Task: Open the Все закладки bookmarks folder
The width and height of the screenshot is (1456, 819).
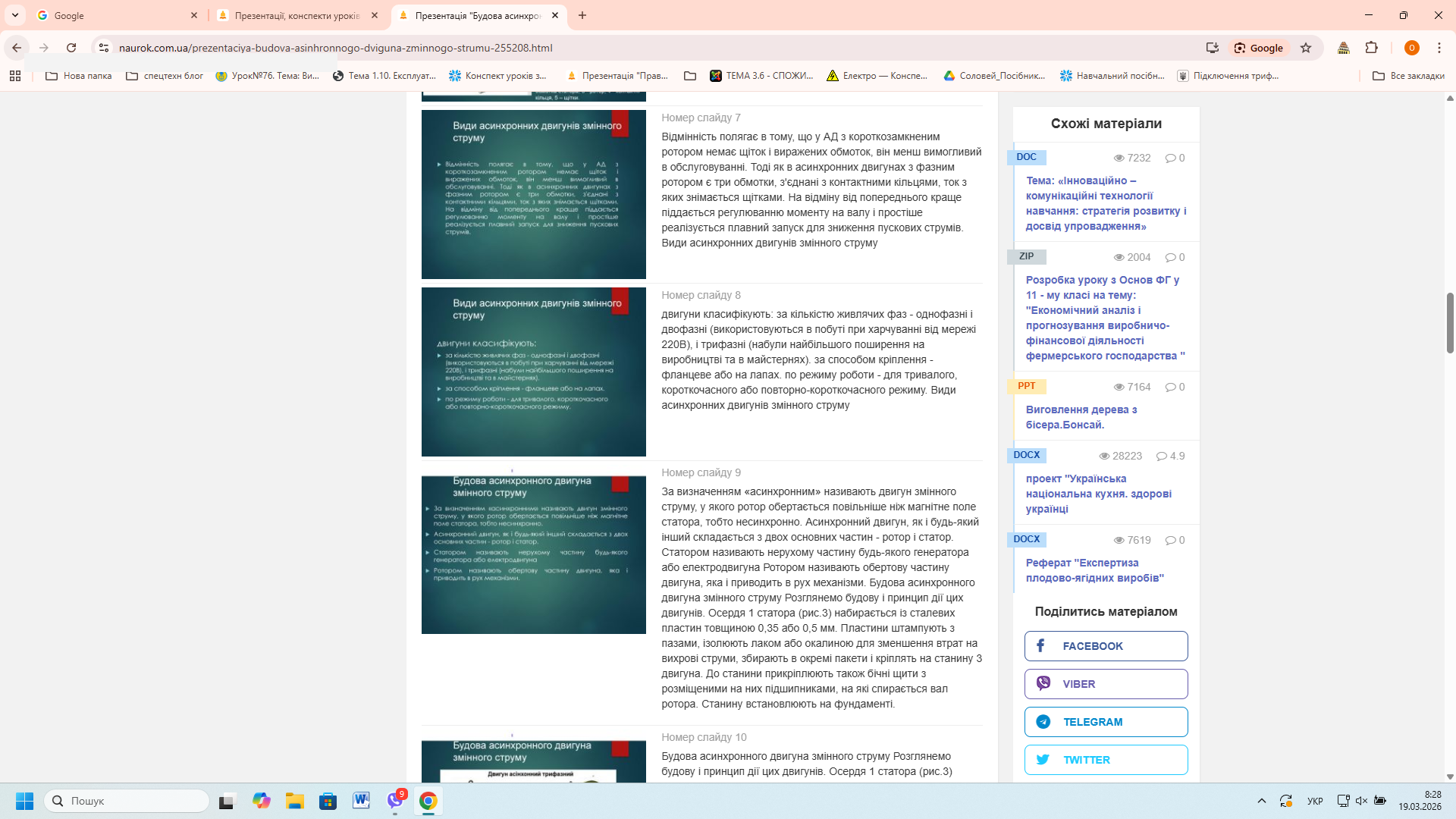Action: click(1408, 76)
